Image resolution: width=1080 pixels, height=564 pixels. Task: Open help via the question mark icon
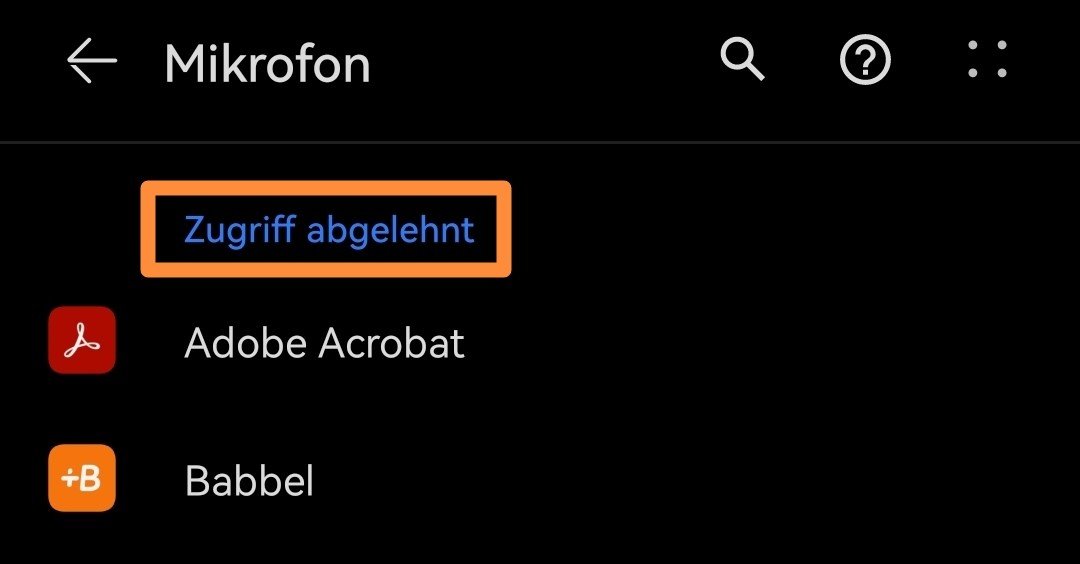865,62
